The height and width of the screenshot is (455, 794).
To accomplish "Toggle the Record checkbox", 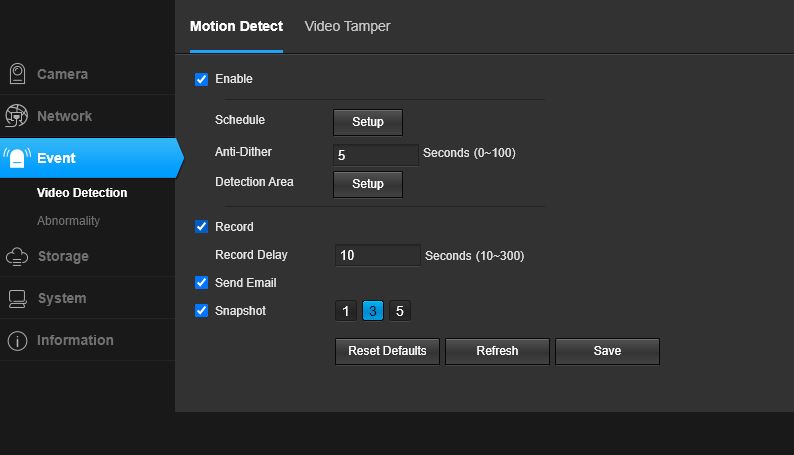I will [x=202, y=226].
